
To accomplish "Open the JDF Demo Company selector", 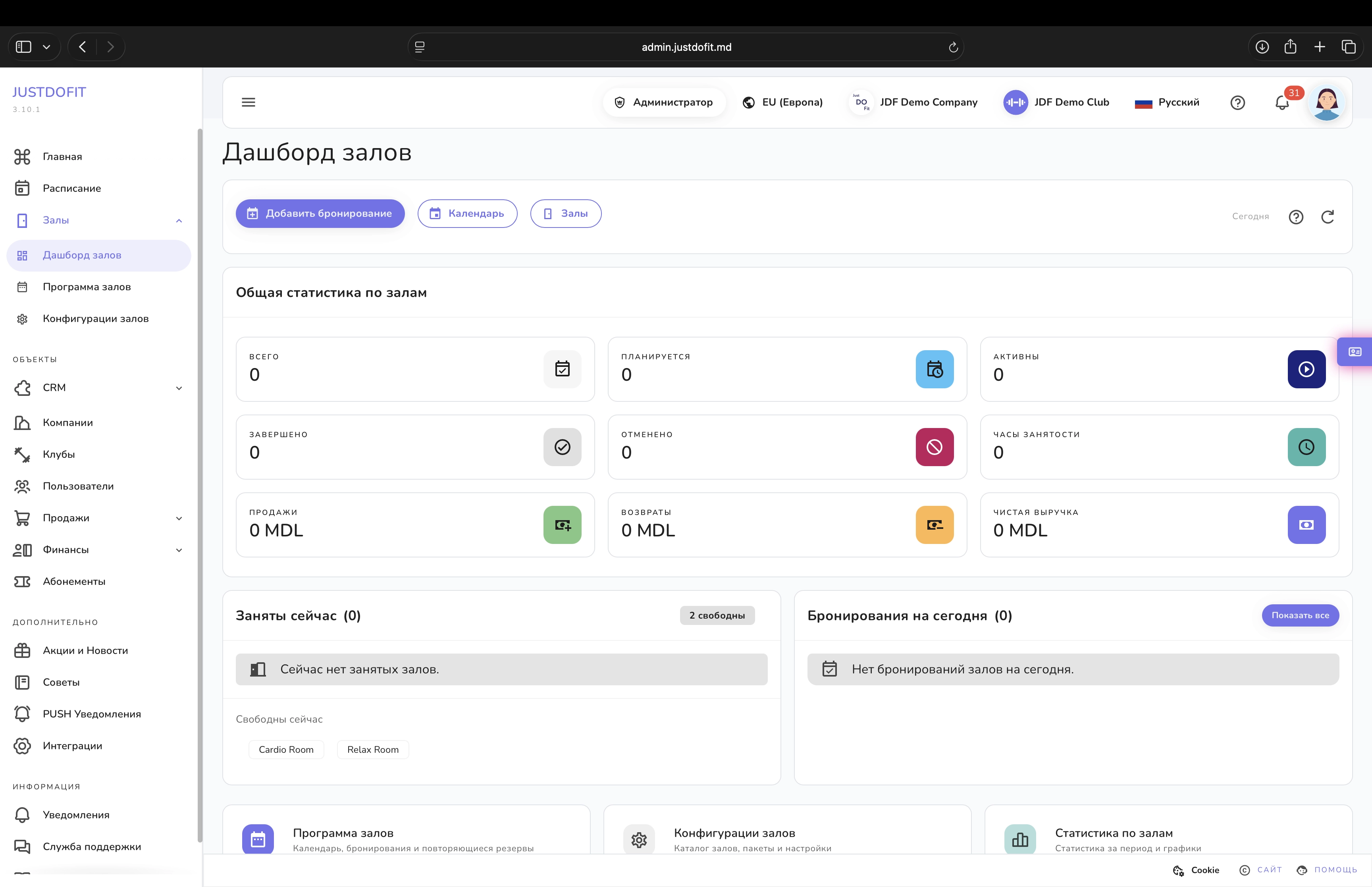I will tap(913, 102).
